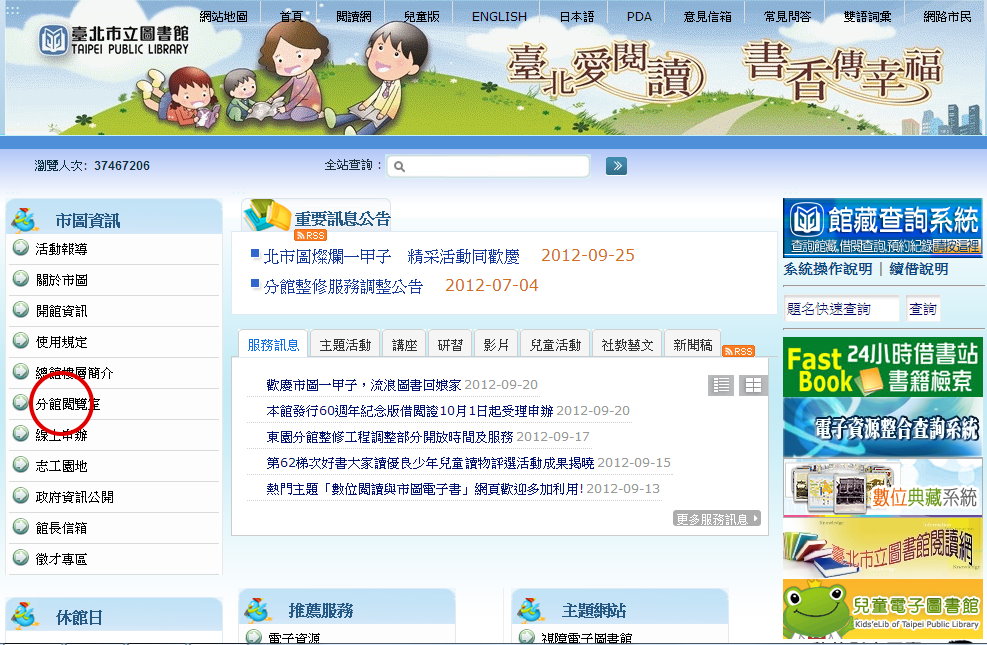The width and height of the screenshot is (987, 645).
Task: Open 意見信箱 in top navigation
Action: [708, 16]
